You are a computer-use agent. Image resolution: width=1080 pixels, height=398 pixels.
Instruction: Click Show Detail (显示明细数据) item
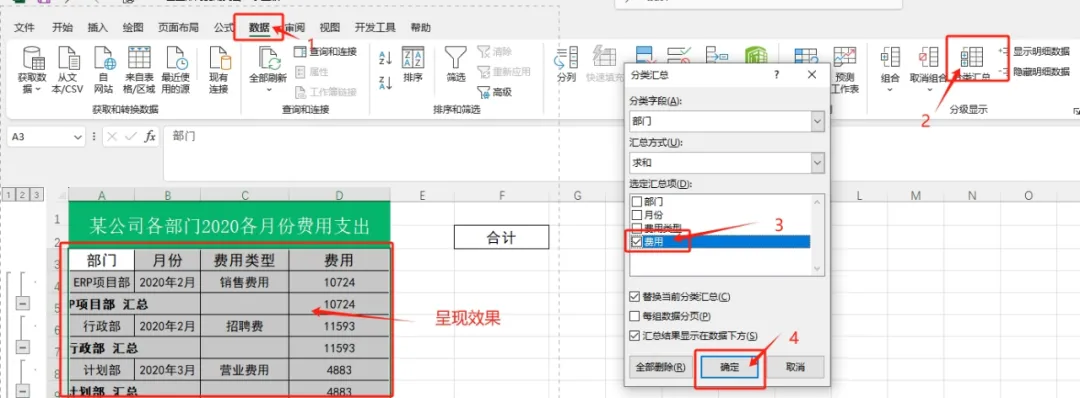click(1034, 52)
